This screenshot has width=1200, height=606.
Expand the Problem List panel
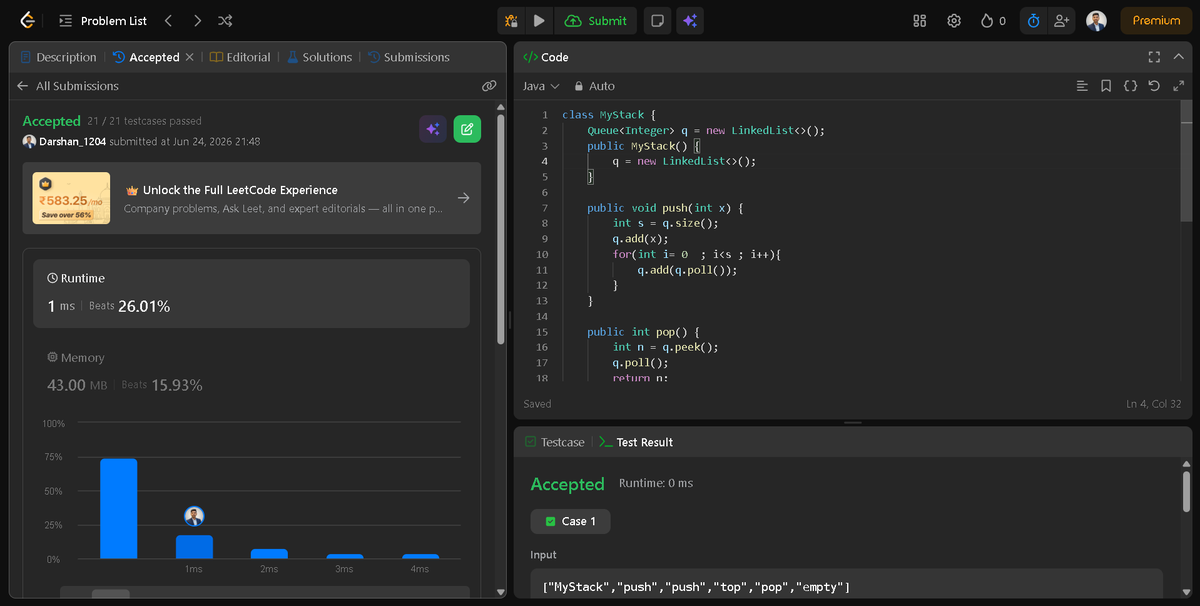(x=102, y=20)
